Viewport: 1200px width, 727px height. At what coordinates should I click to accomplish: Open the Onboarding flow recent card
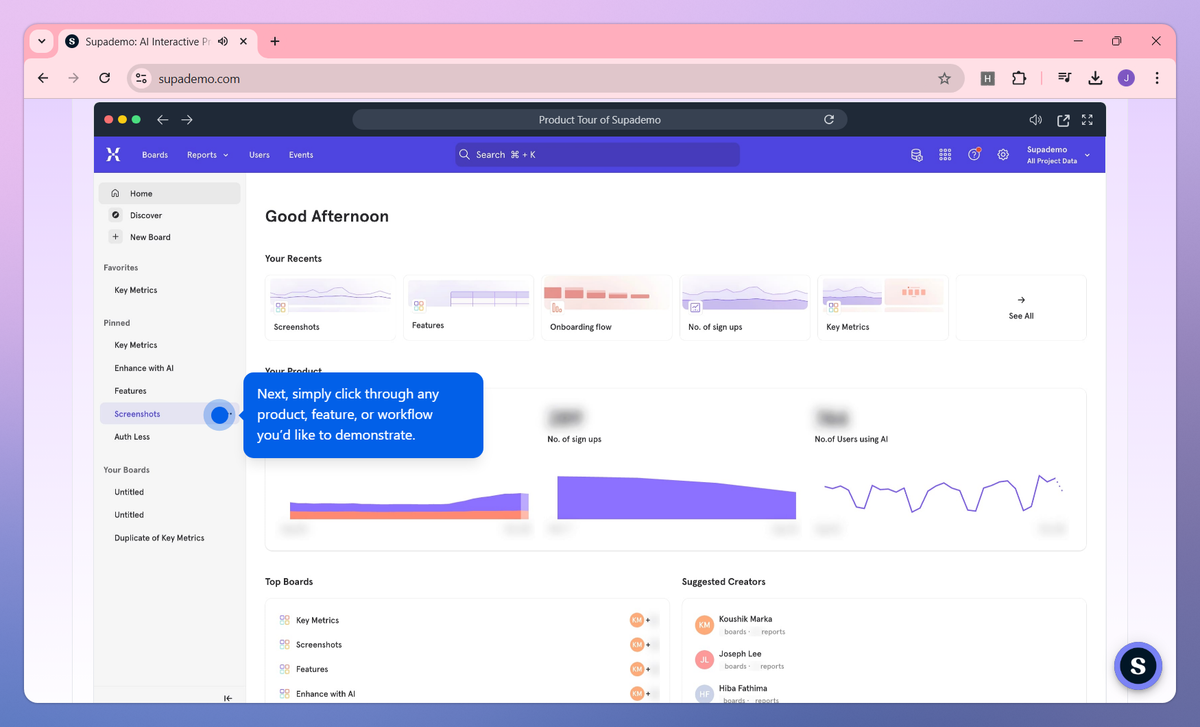pos(607,308)
